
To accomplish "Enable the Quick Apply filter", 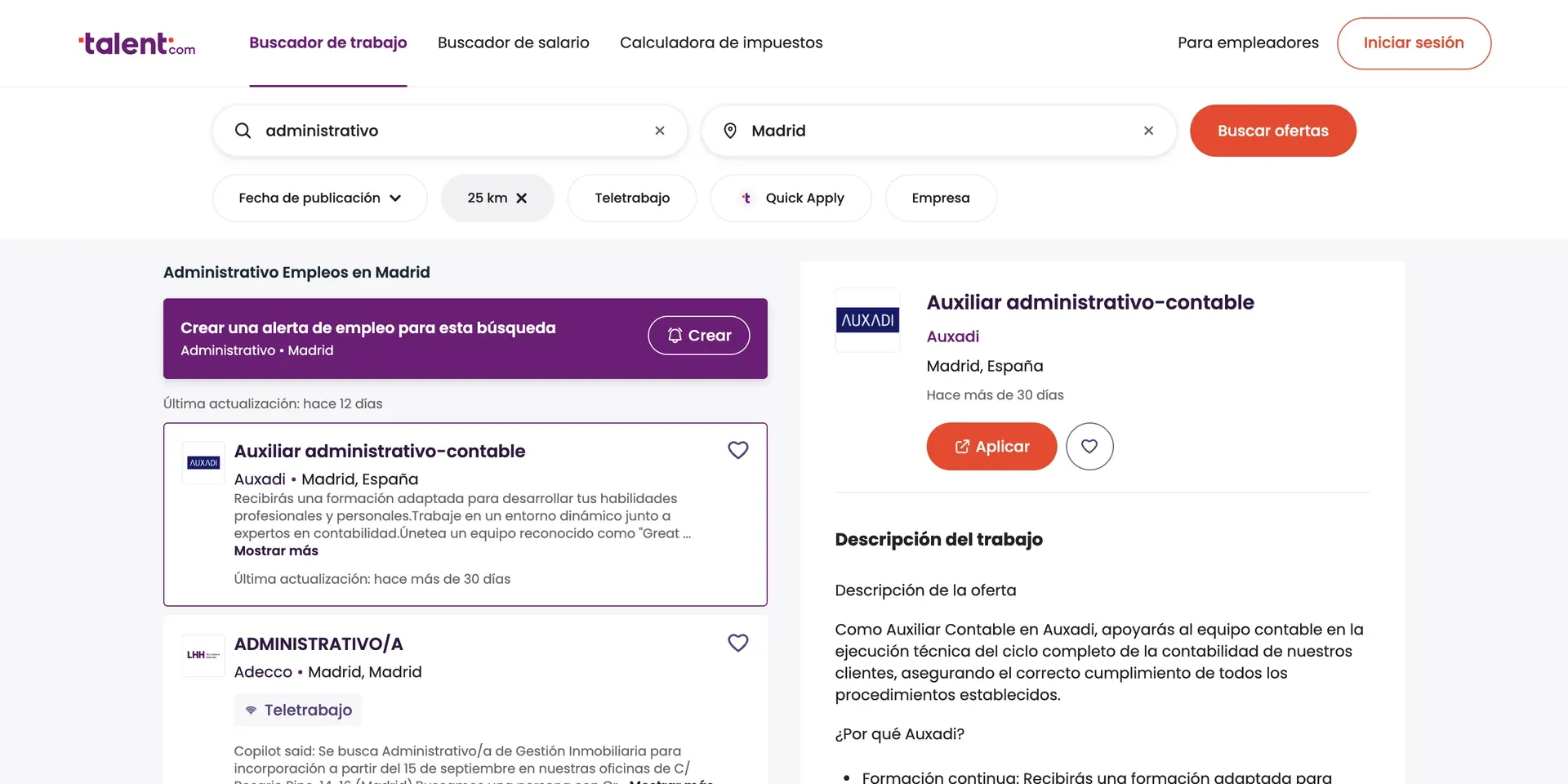I will click(x=791, y=198).
